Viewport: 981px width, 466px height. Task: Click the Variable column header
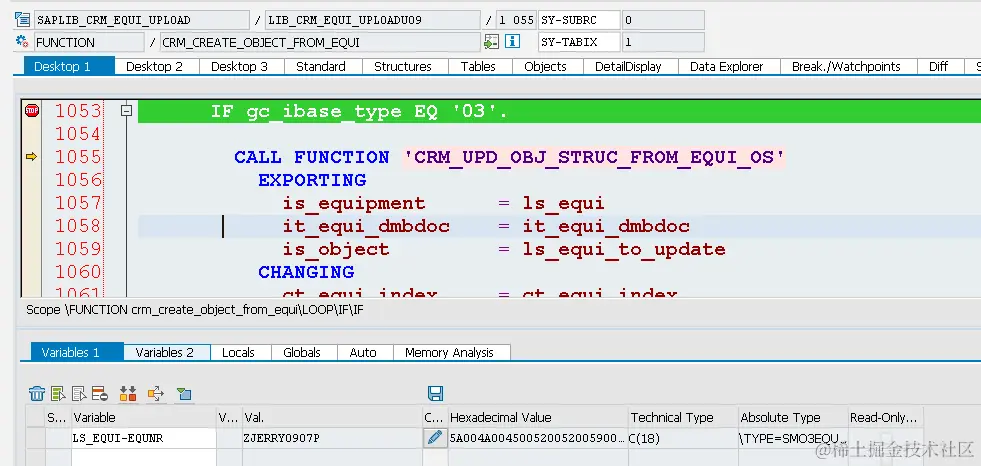point(143,417)
